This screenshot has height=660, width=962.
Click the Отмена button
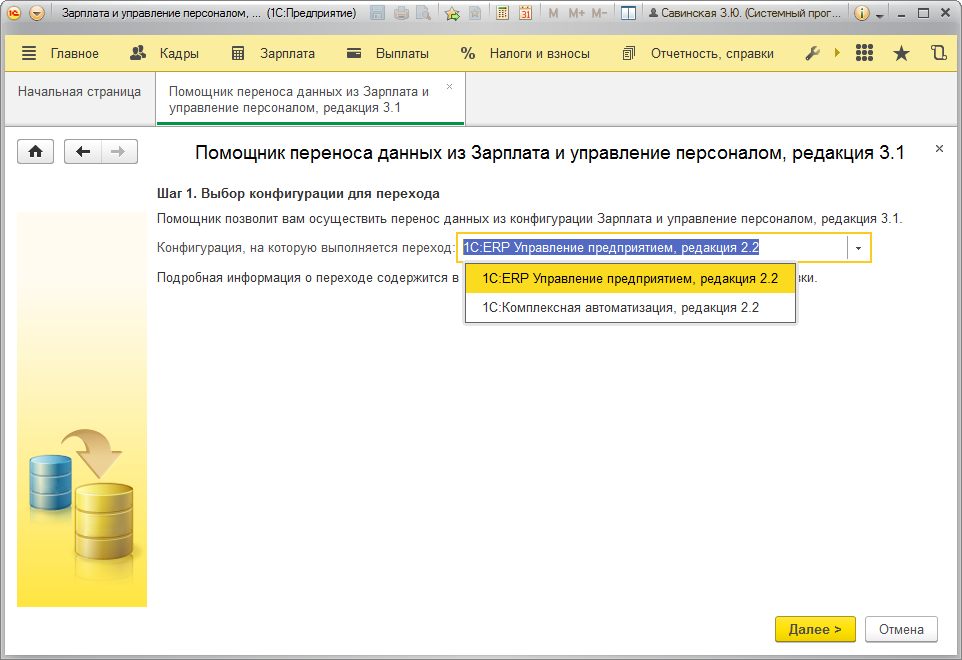(900, 629)
